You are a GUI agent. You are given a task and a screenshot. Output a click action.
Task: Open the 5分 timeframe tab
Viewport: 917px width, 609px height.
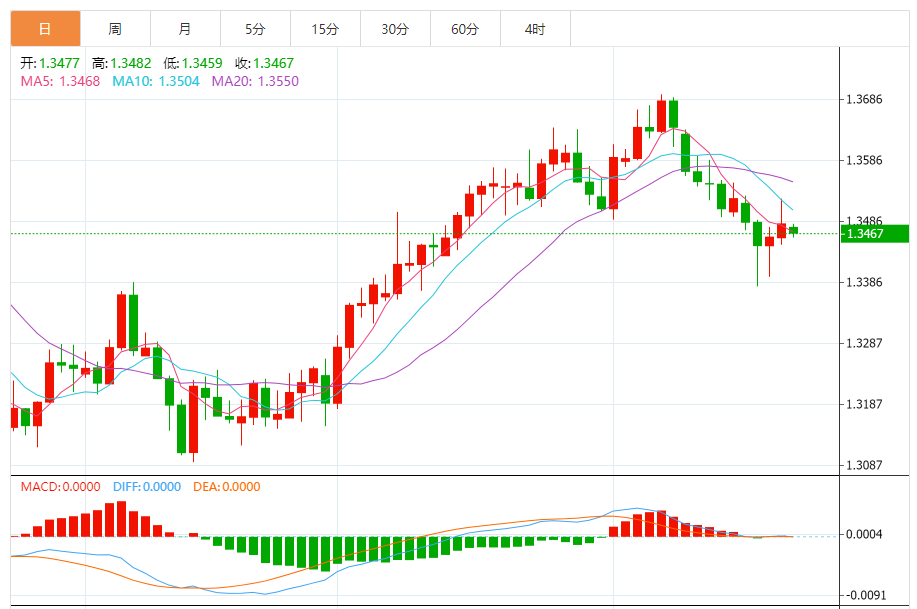[x=255, y=29]
